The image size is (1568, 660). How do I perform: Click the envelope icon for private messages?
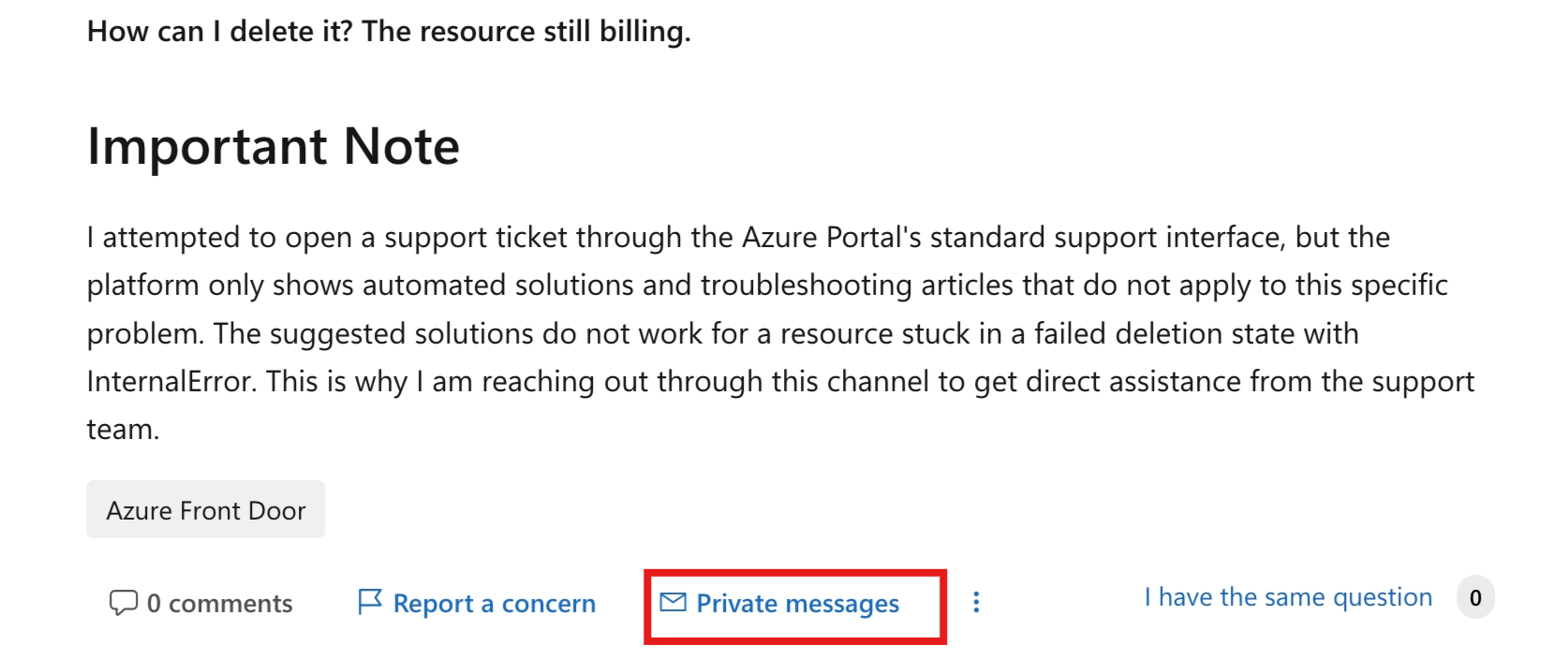coord(673,602)
